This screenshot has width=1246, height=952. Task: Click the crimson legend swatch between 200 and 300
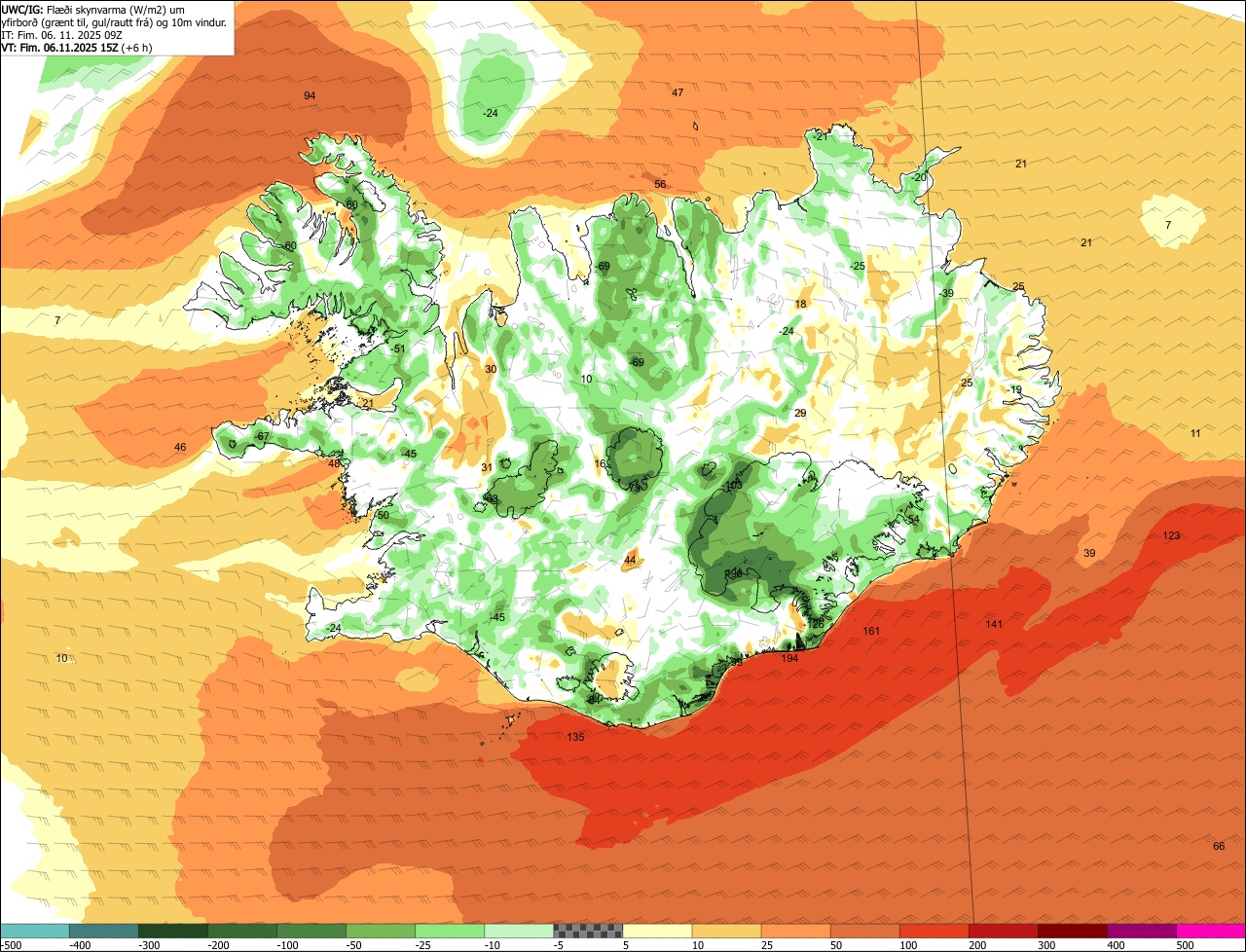1003,931
